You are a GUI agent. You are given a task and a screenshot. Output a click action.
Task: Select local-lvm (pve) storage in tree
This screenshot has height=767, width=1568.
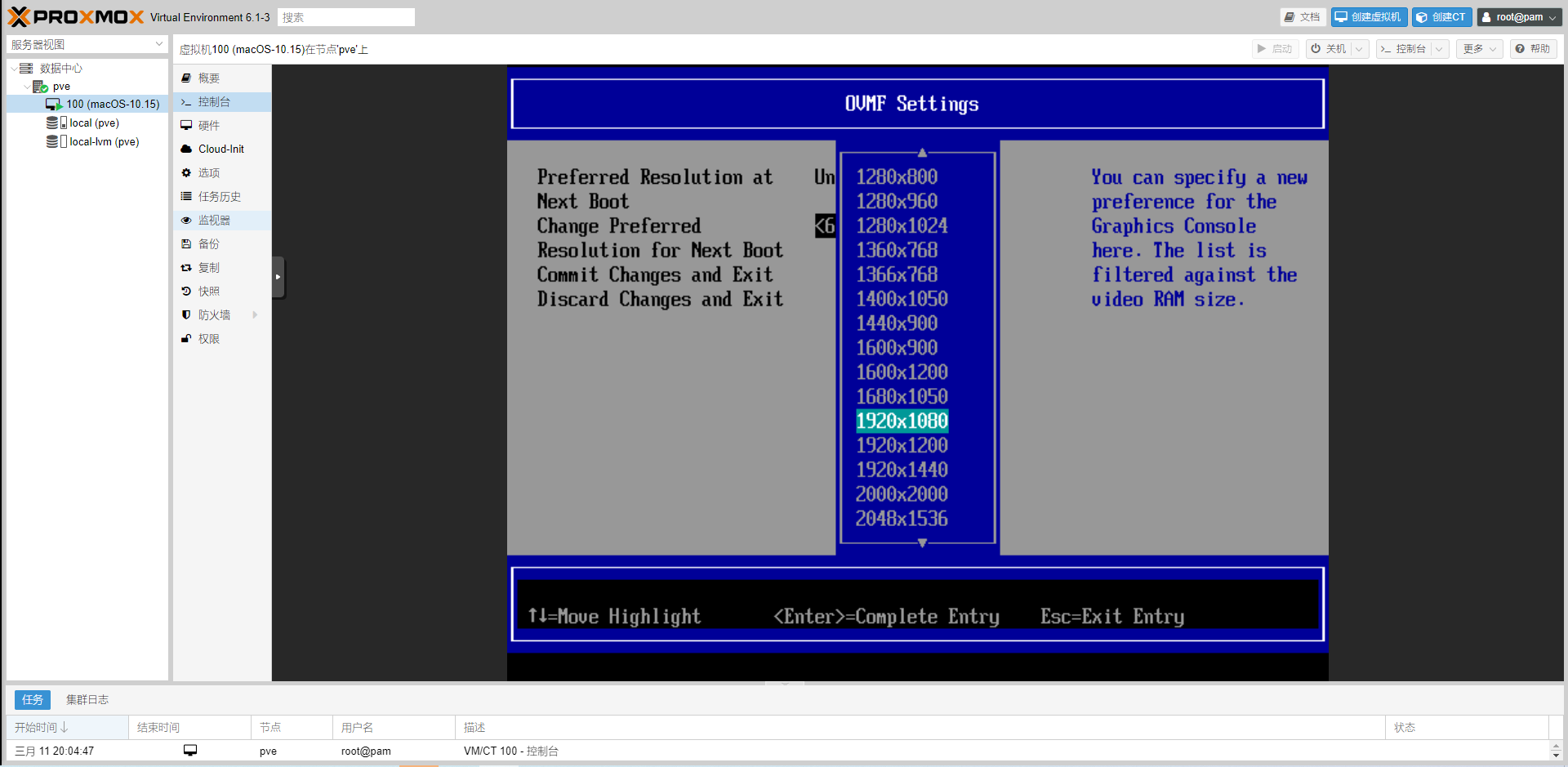point(104,142)
